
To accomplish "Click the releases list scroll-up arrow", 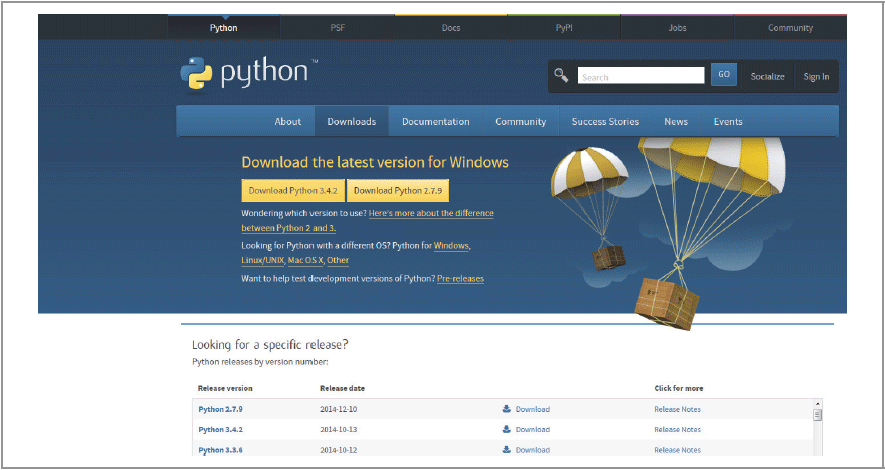I will [817, 404].
